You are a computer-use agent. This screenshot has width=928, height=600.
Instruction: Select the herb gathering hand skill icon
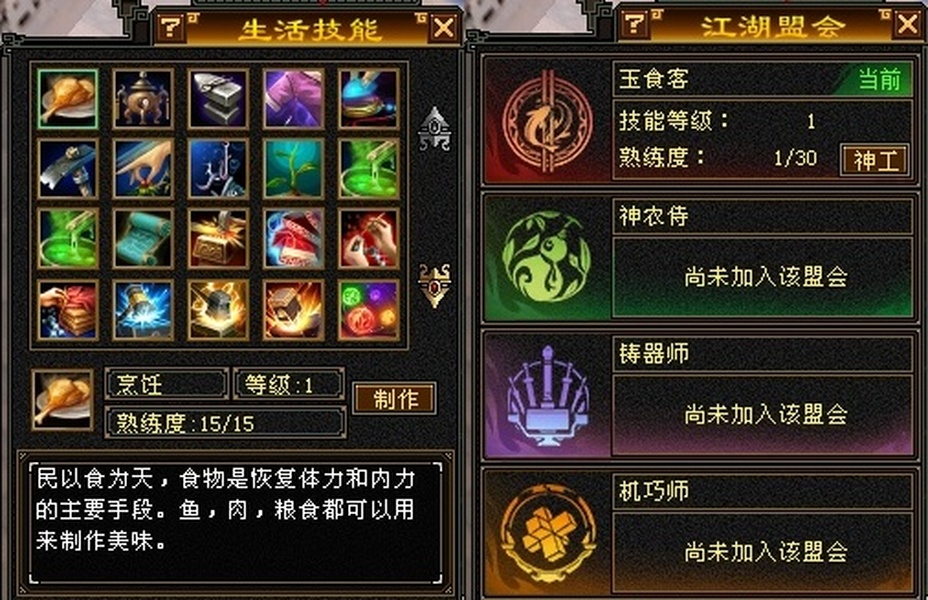pos(143,169)
